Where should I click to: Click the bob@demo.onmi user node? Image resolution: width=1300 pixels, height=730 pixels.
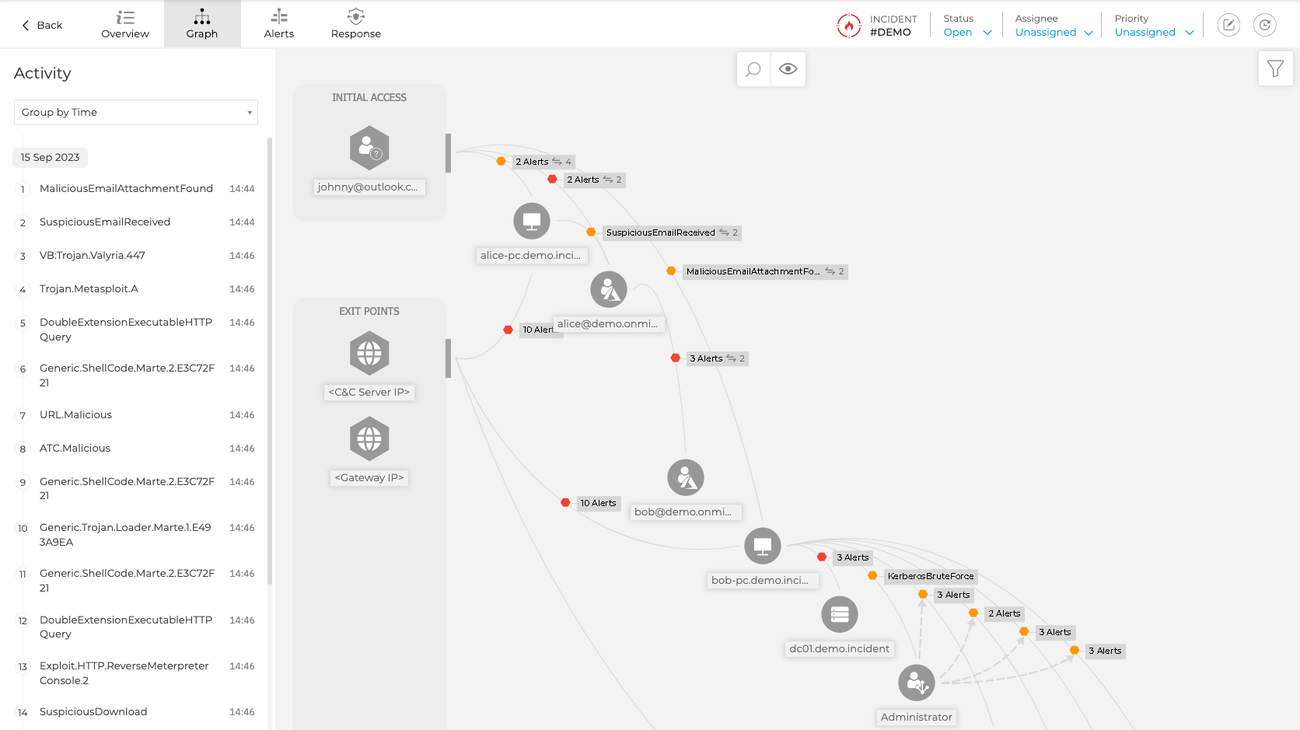click(x=686, y=477)
